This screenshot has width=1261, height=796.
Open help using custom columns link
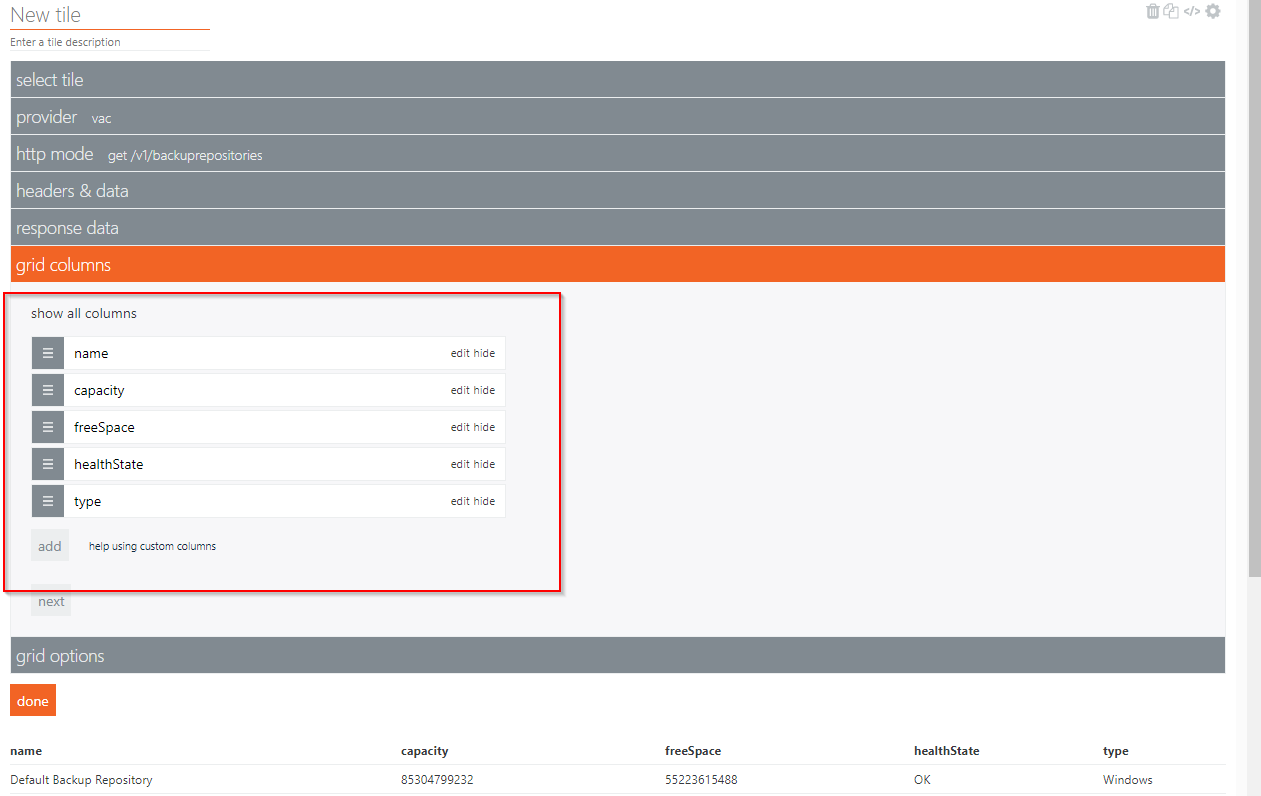tap(152, 546)
